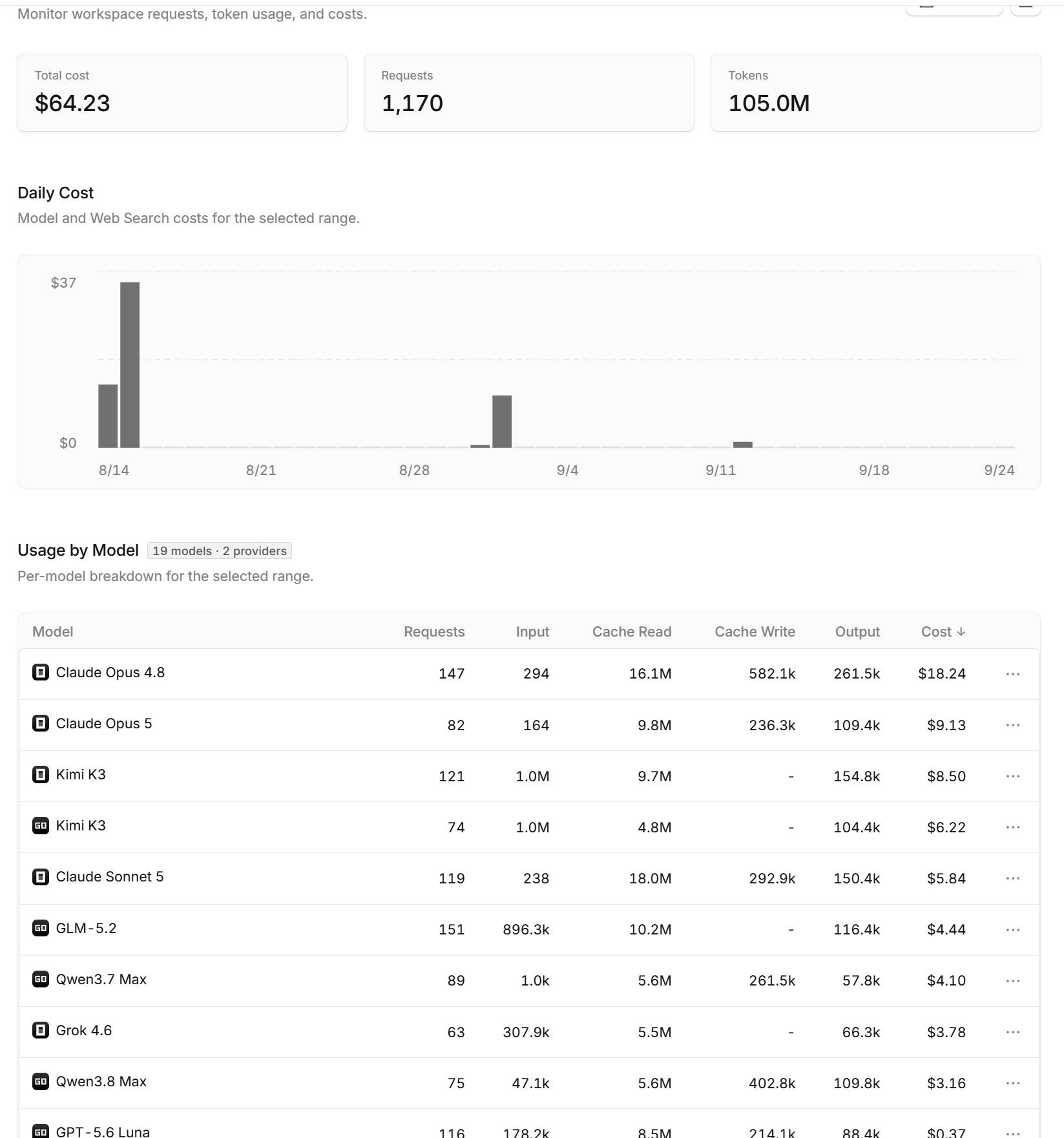This screenshot has width=1064, height=1138.
Task: Click the 9/24 date label on the chart axis
Action: (x=999, y=470)
